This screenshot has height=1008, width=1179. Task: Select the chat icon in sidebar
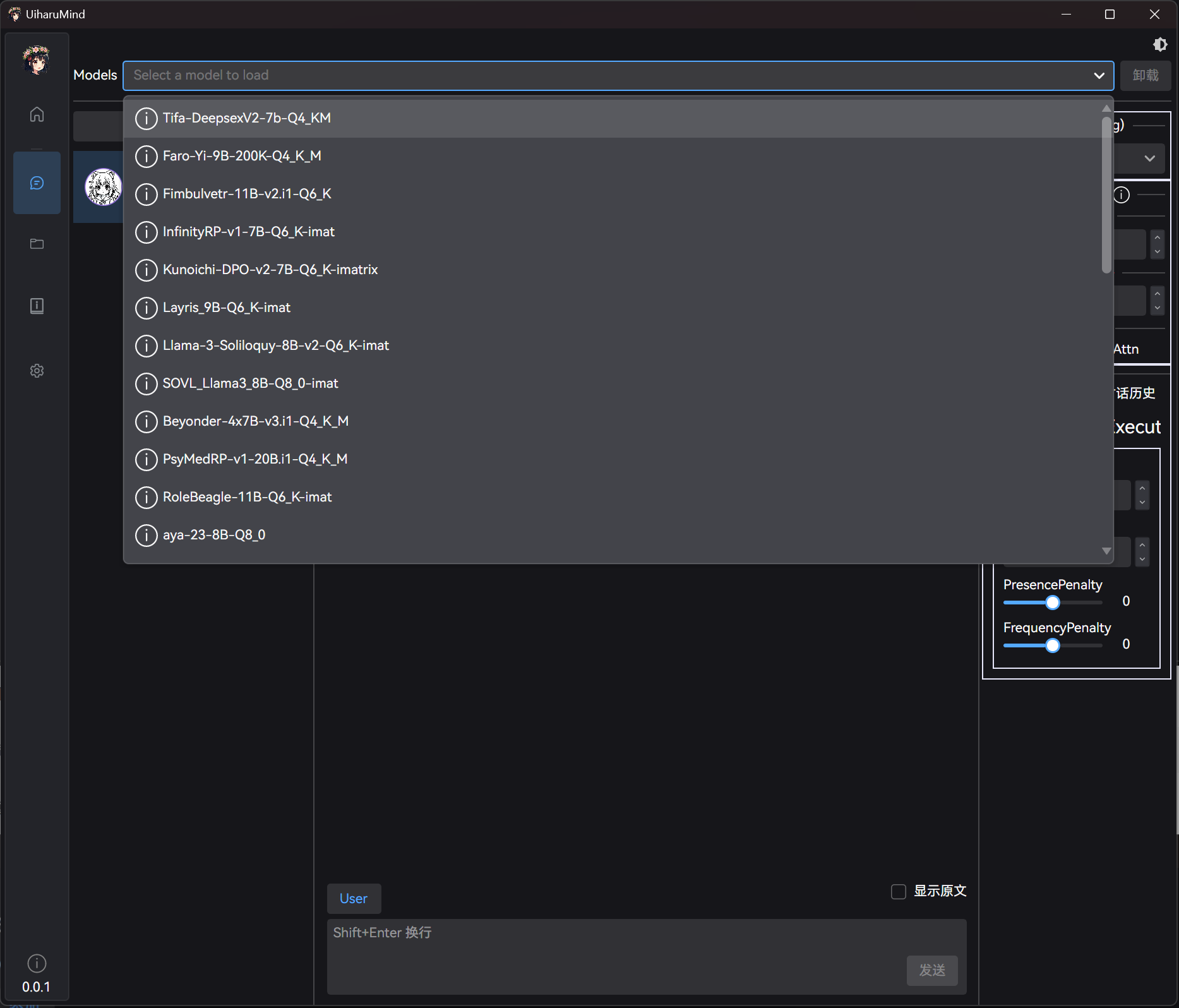(37, 183)
